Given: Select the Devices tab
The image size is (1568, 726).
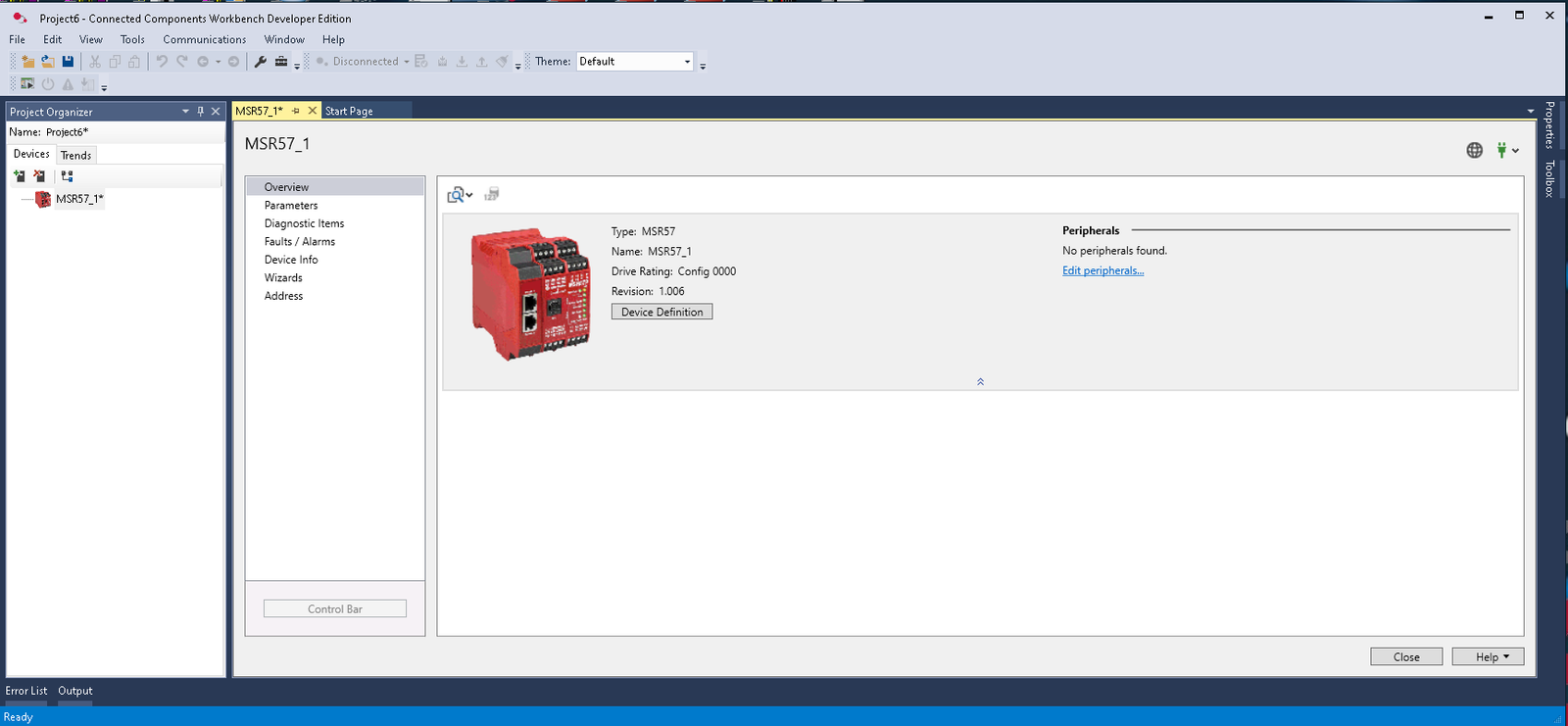Looking at the screenshot, I should pos(31,154).
